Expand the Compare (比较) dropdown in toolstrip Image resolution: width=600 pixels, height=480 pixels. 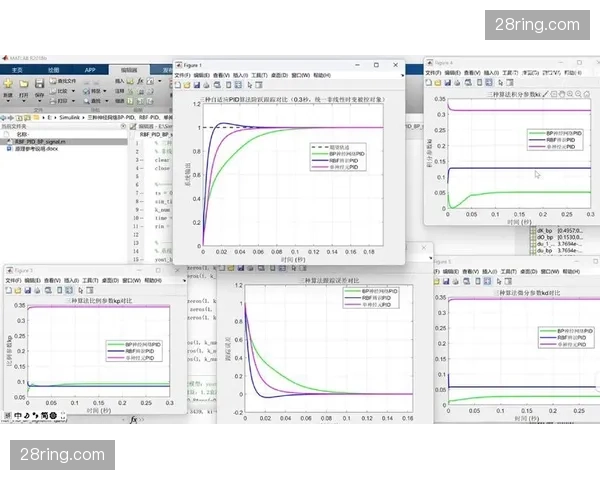(71, 90)
